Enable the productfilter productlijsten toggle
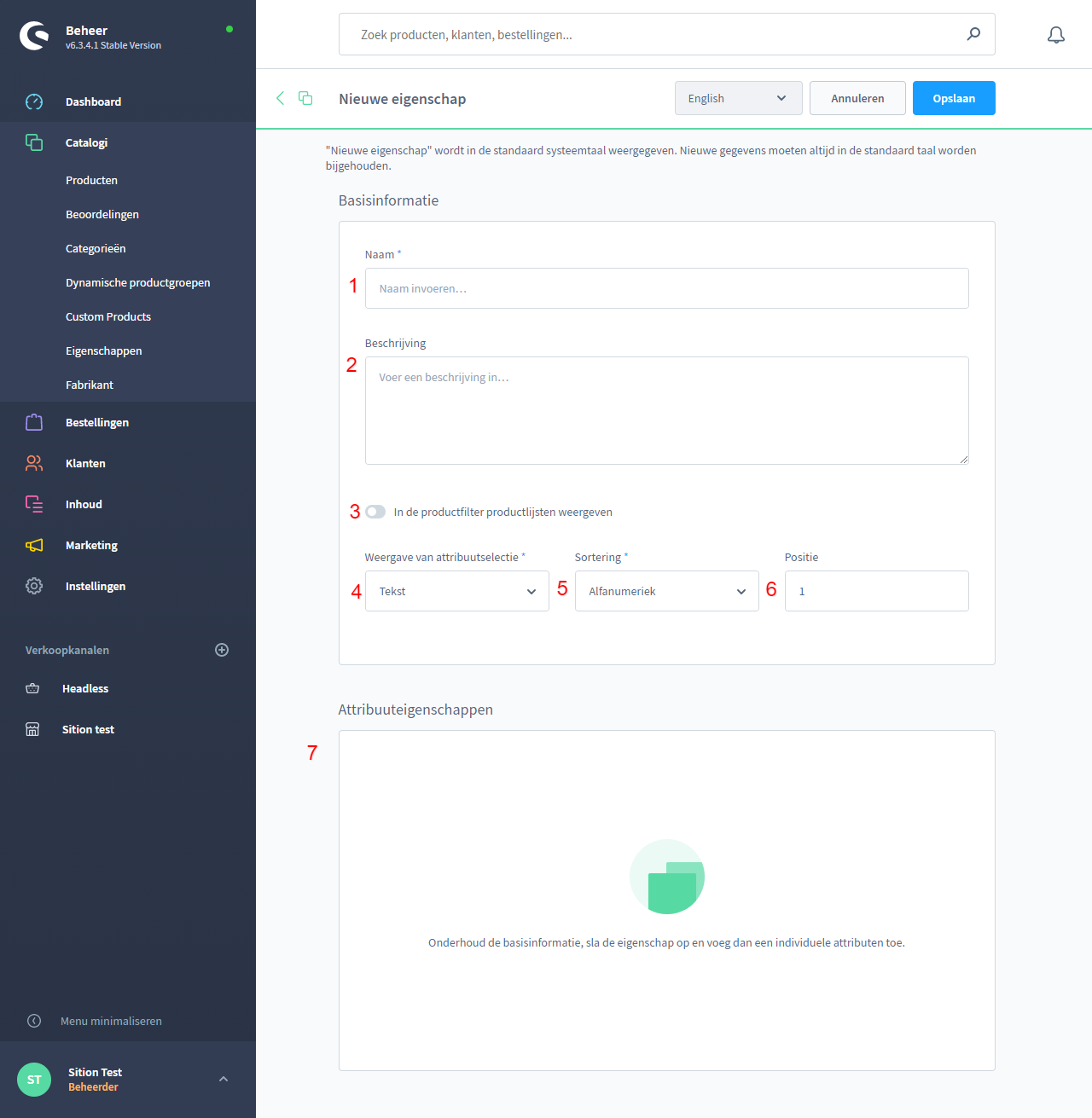 (x=375, y=512)
